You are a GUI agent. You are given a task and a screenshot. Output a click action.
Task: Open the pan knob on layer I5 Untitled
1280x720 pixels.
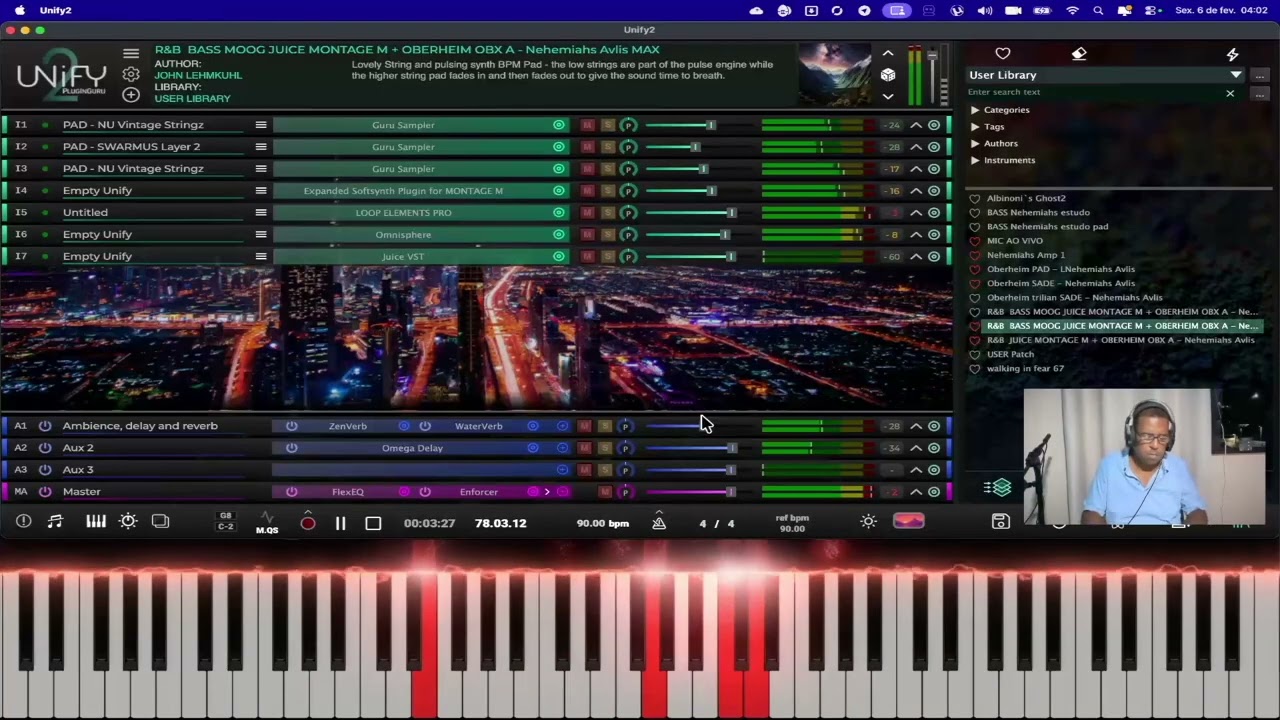click(x=628, y=213)
